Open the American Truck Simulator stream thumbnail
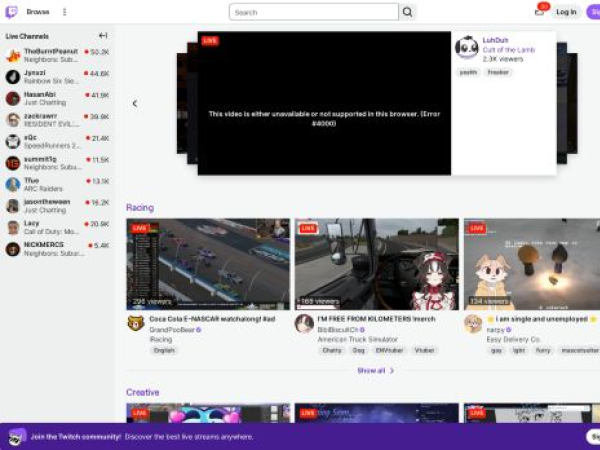This screenshot has width=600, height=450. tap(377, 264)
